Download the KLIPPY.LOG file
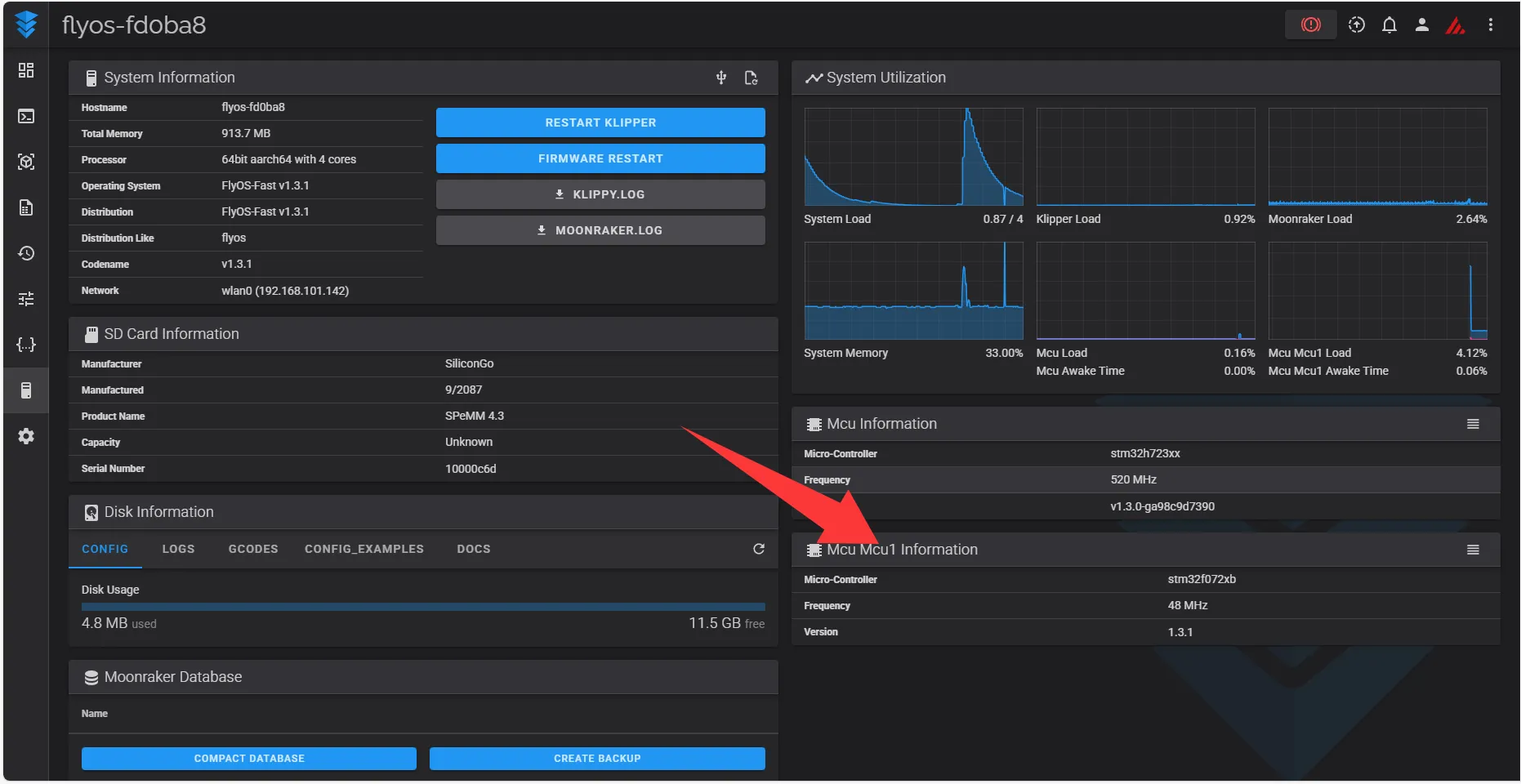Viewport: 1521px width, 784px height. (x=600, y=194)
